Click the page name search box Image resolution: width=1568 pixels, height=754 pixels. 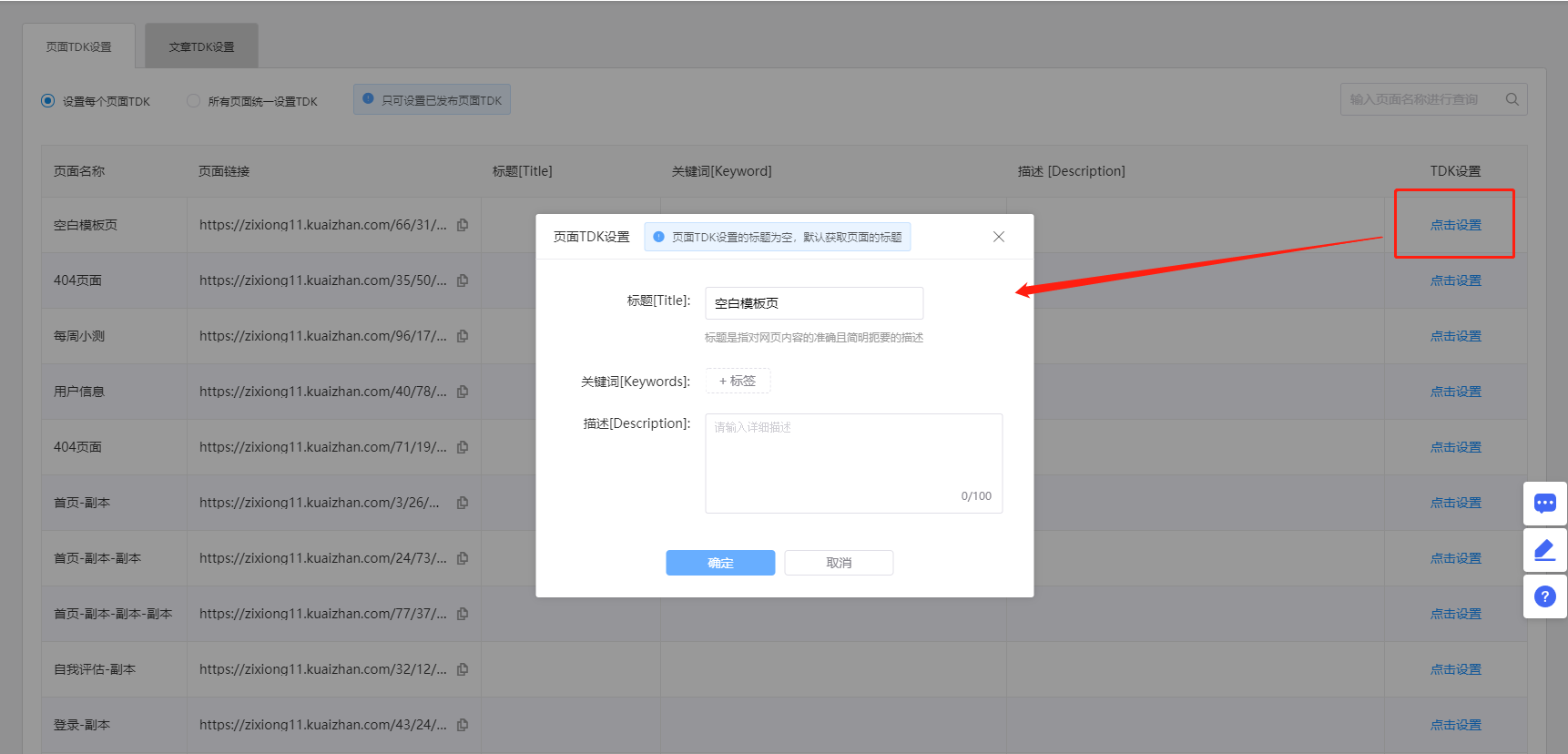pyautogui.click(x=1420, y=99)
